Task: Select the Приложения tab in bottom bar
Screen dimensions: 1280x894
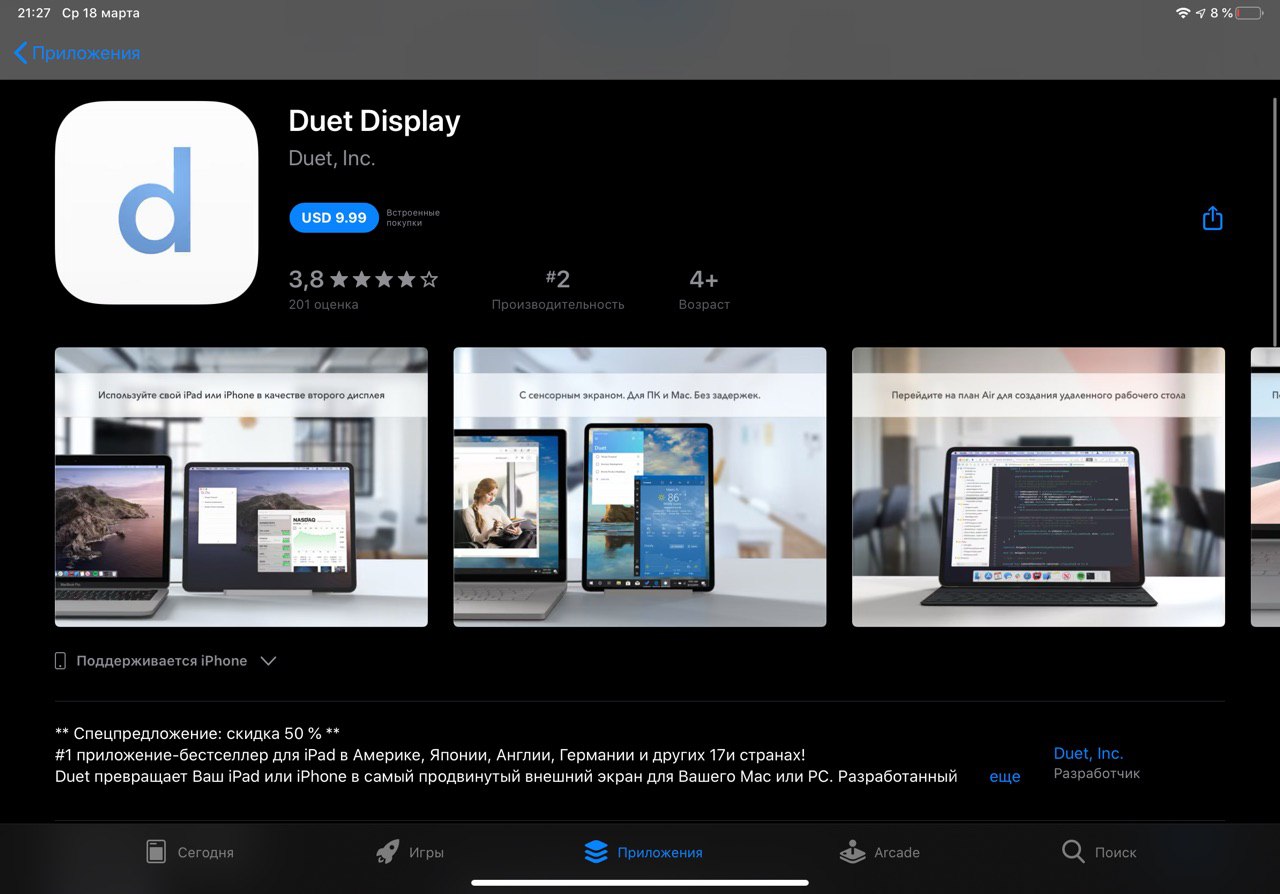Action: (643, 852)
